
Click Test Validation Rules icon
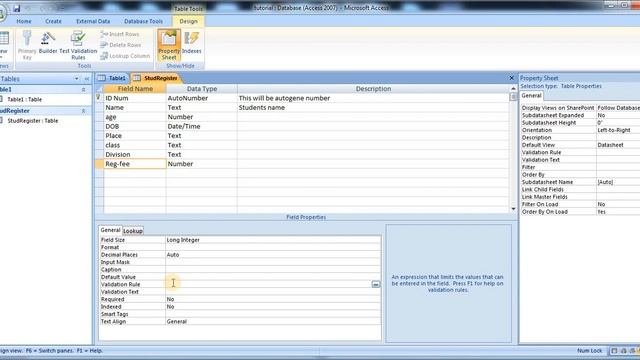click(78, 45)
